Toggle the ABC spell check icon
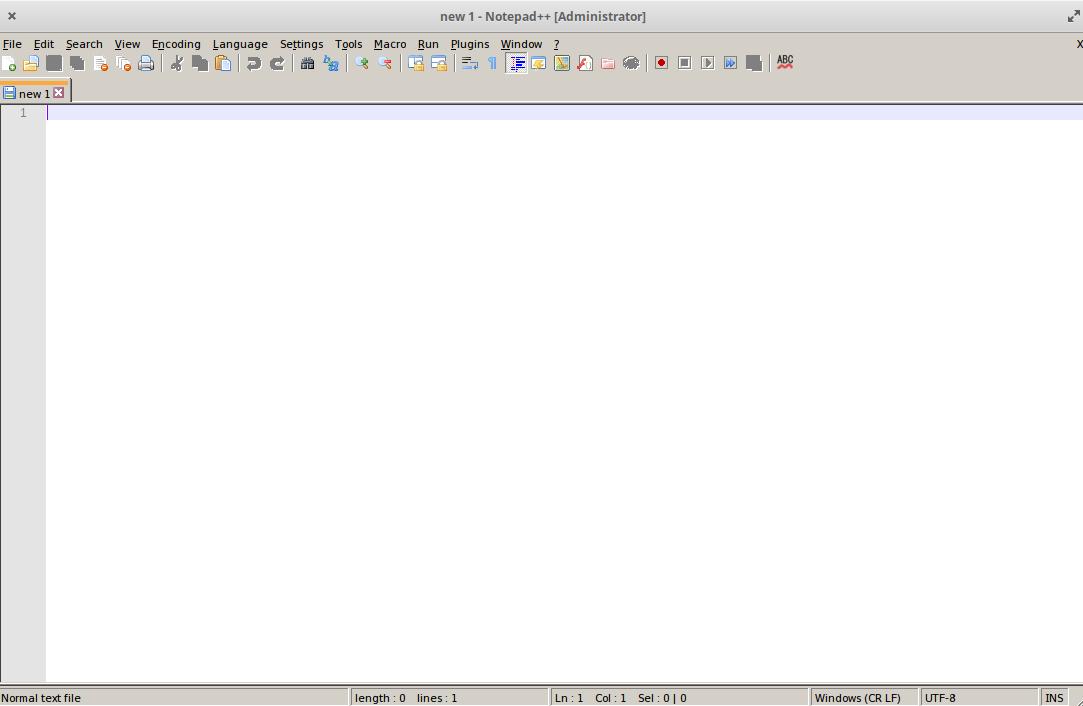 click(x=785, y=63)
